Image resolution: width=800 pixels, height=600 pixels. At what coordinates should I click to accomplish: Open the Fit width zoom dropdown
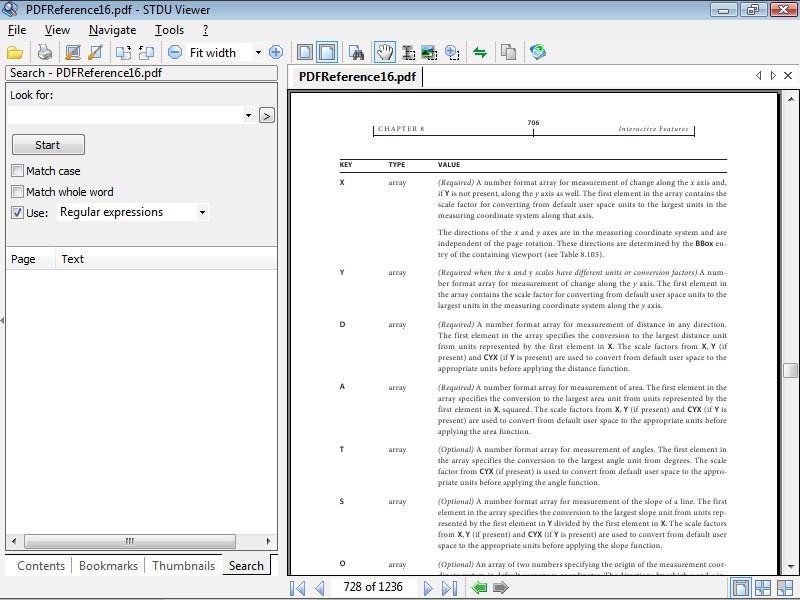258,52
